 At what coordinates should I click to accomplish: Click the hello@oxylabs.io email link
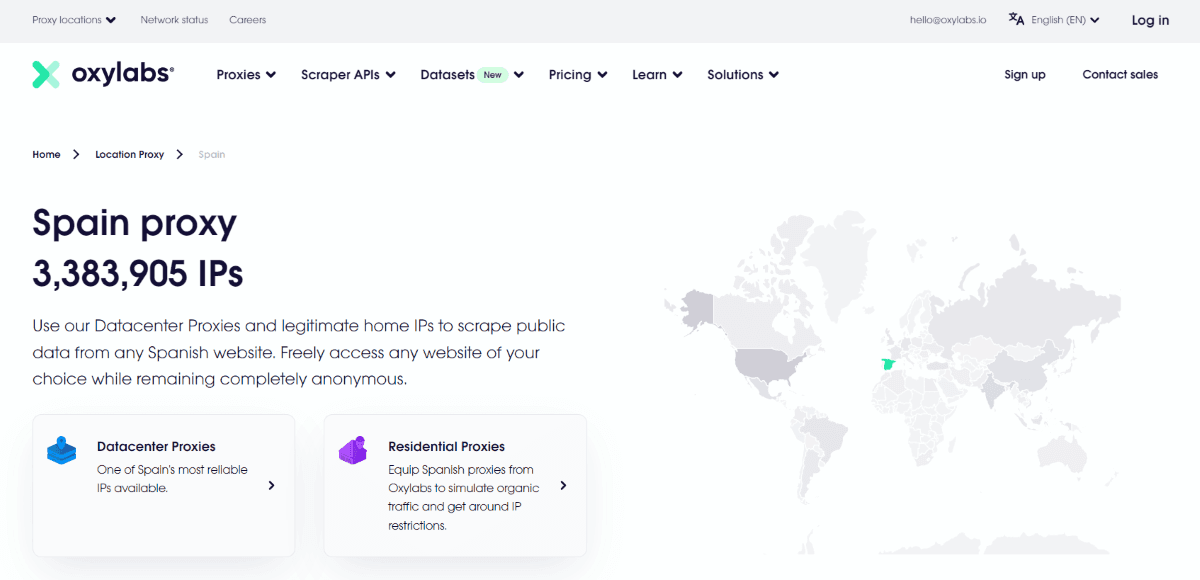948,20
